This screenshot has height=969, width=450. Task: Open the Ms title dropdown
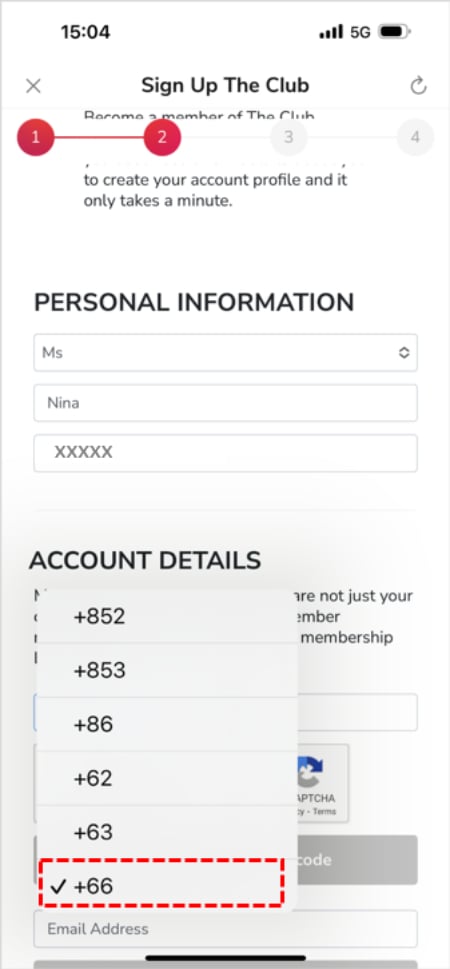[226, 353]
